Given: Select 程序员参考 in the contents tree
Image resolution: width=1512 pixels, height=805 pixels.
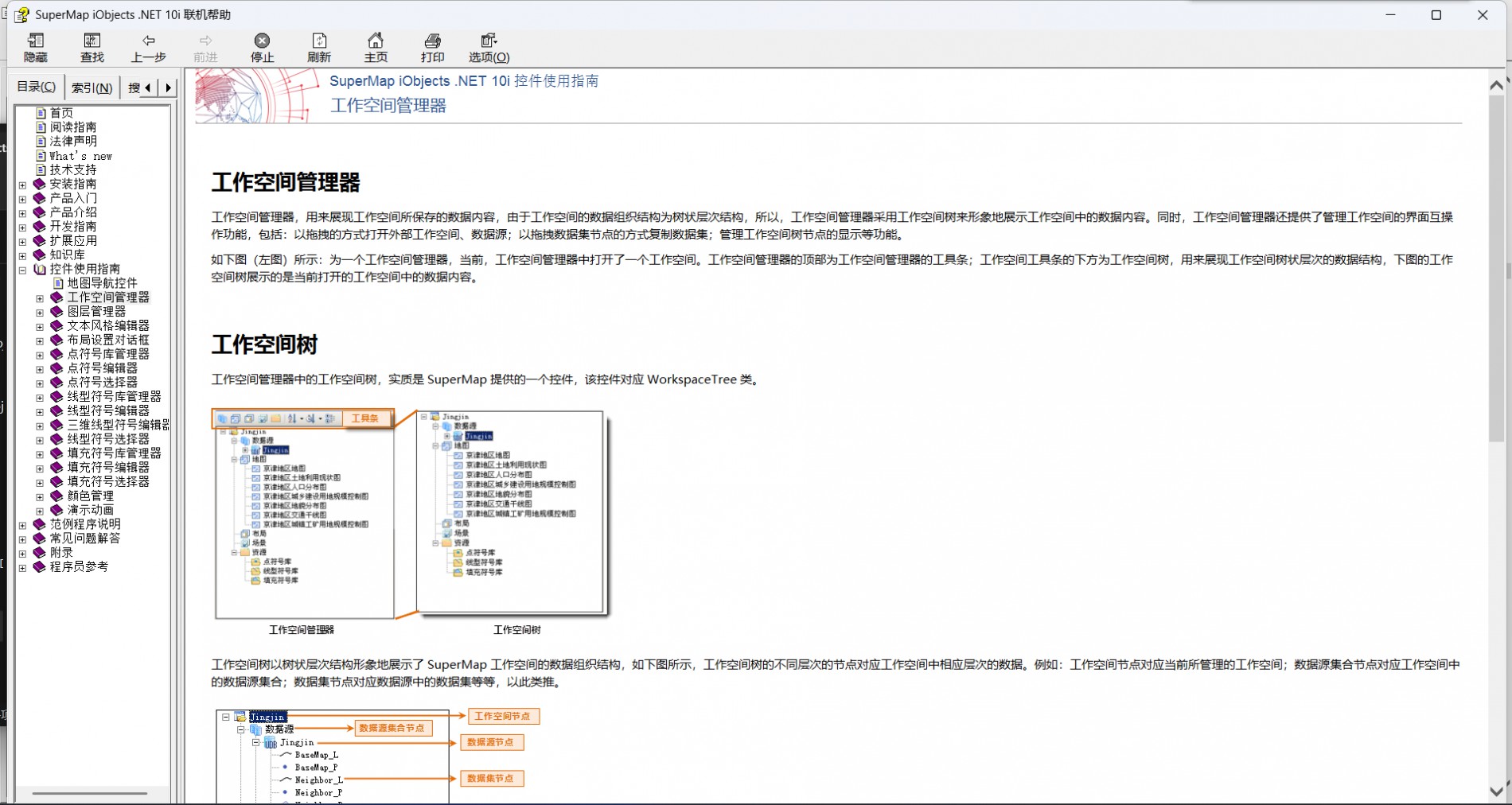Looking at the screenshot, I should click(x=79, y=567).
